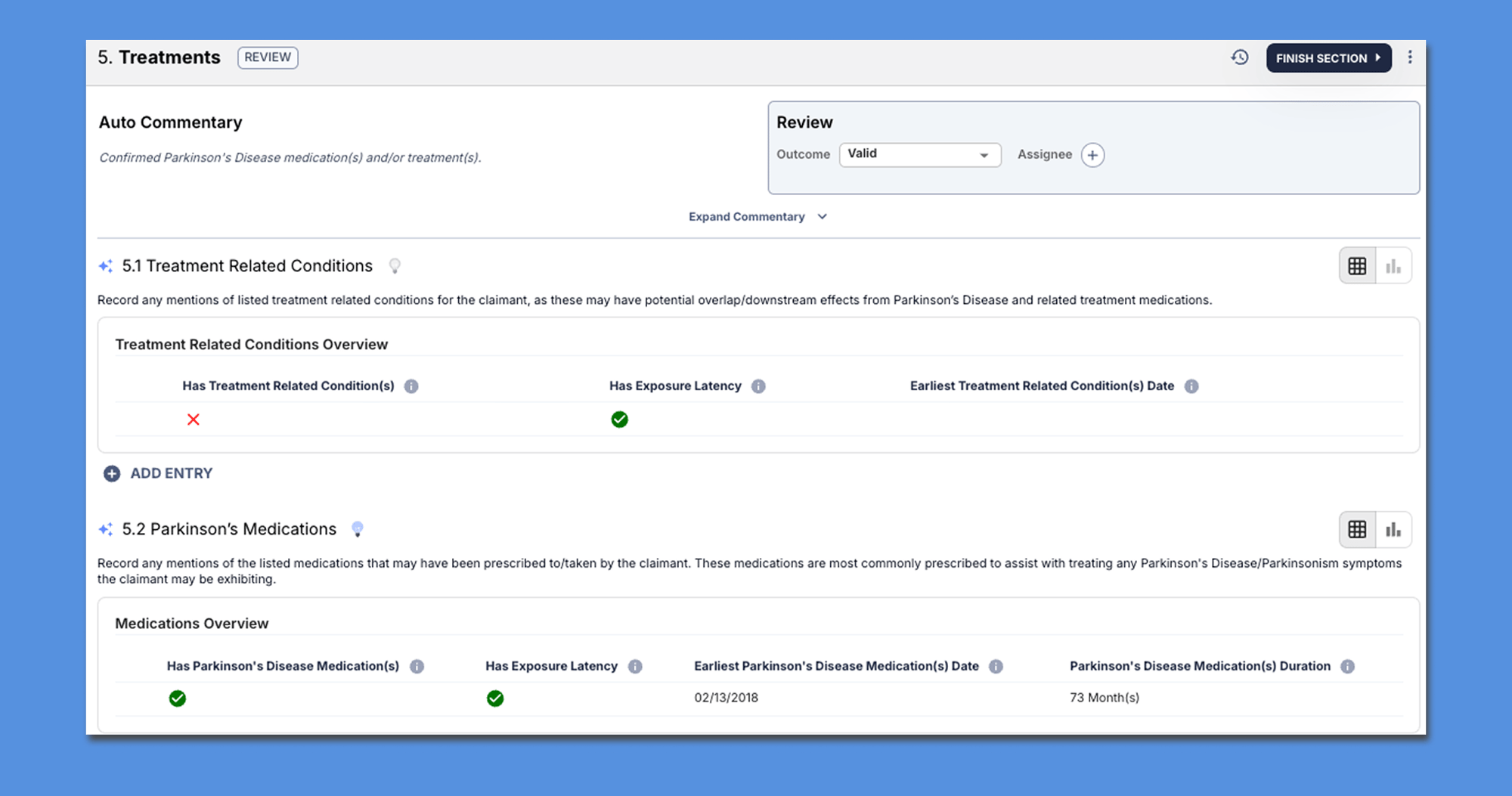
Task: Switch section 5.2 to chart view
Action: [1393, 530]
